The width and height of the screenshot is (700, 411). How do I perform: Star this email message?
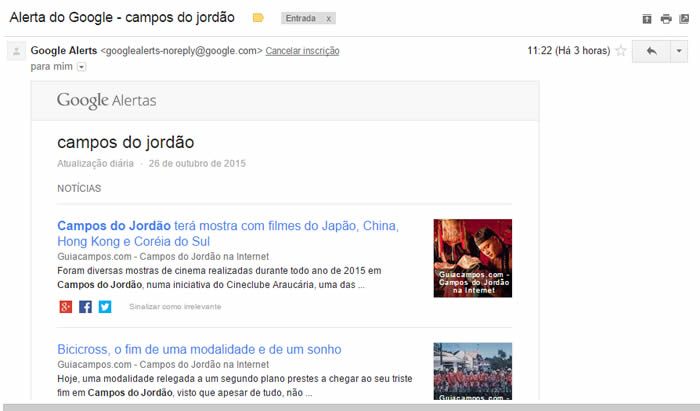620,51
